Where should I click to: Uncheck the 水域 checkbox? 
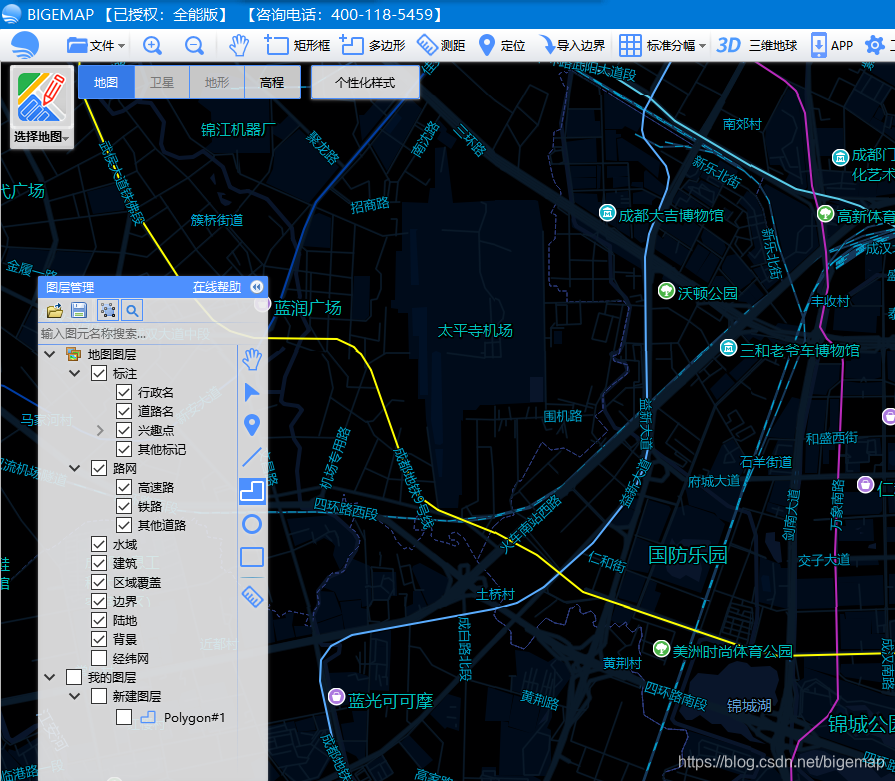click(99, 544)
